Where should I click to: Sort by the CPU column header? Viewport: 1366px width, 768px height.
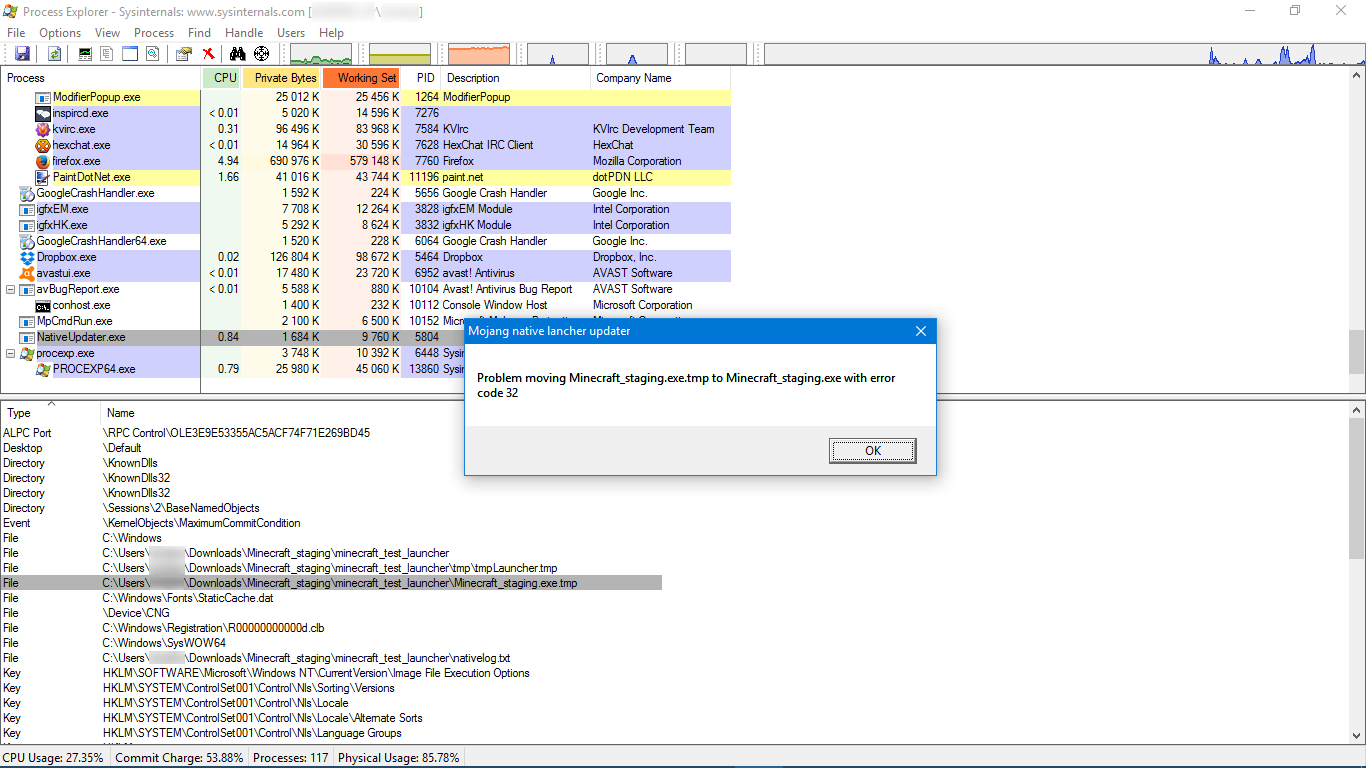(222, 78)
